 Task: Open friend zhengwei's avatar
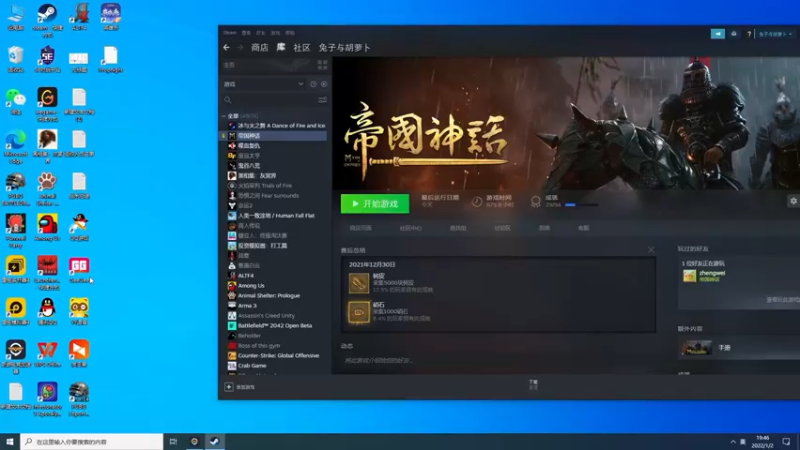689,276
